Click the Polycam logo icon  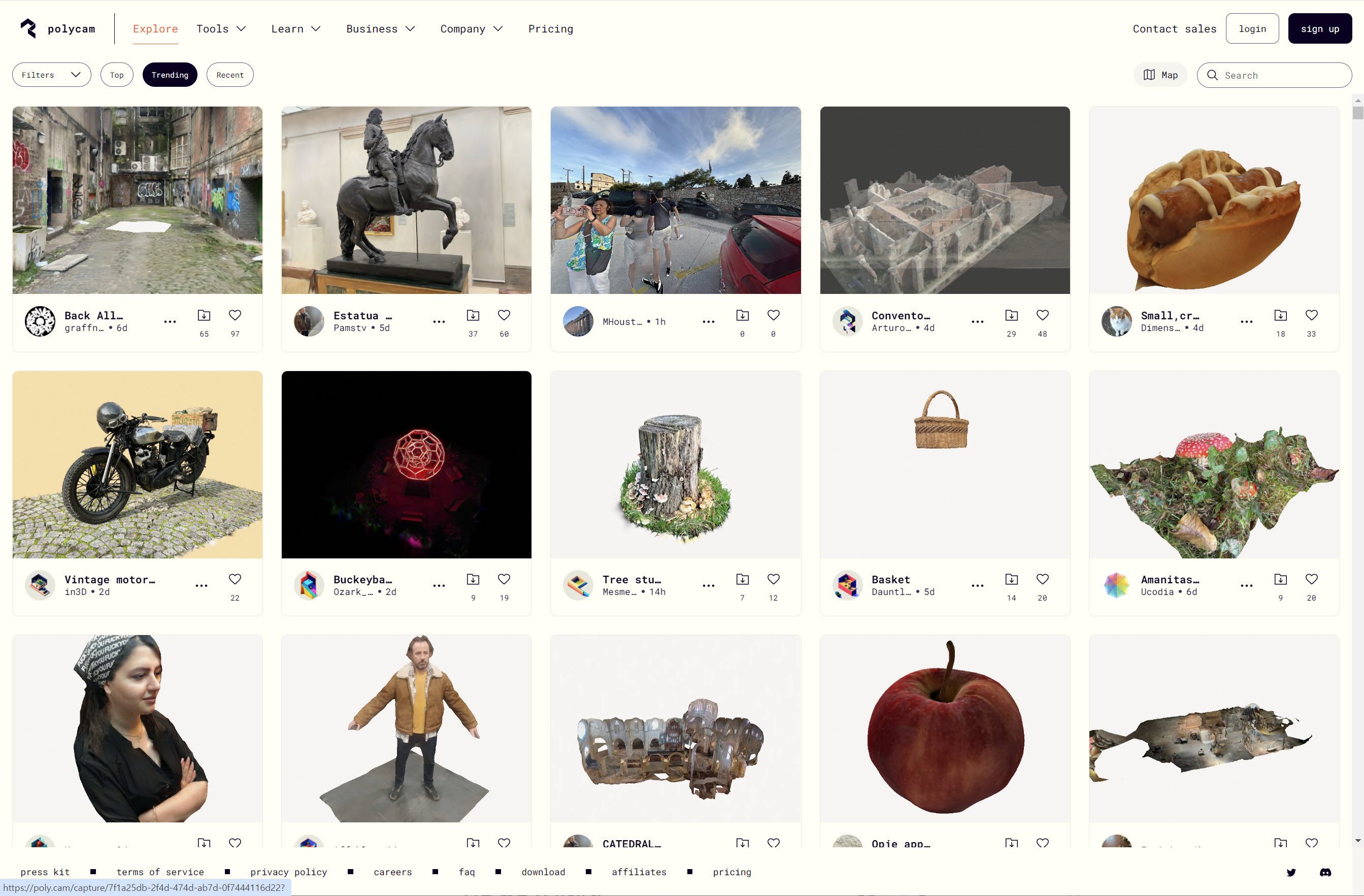(x=28, y=28)
